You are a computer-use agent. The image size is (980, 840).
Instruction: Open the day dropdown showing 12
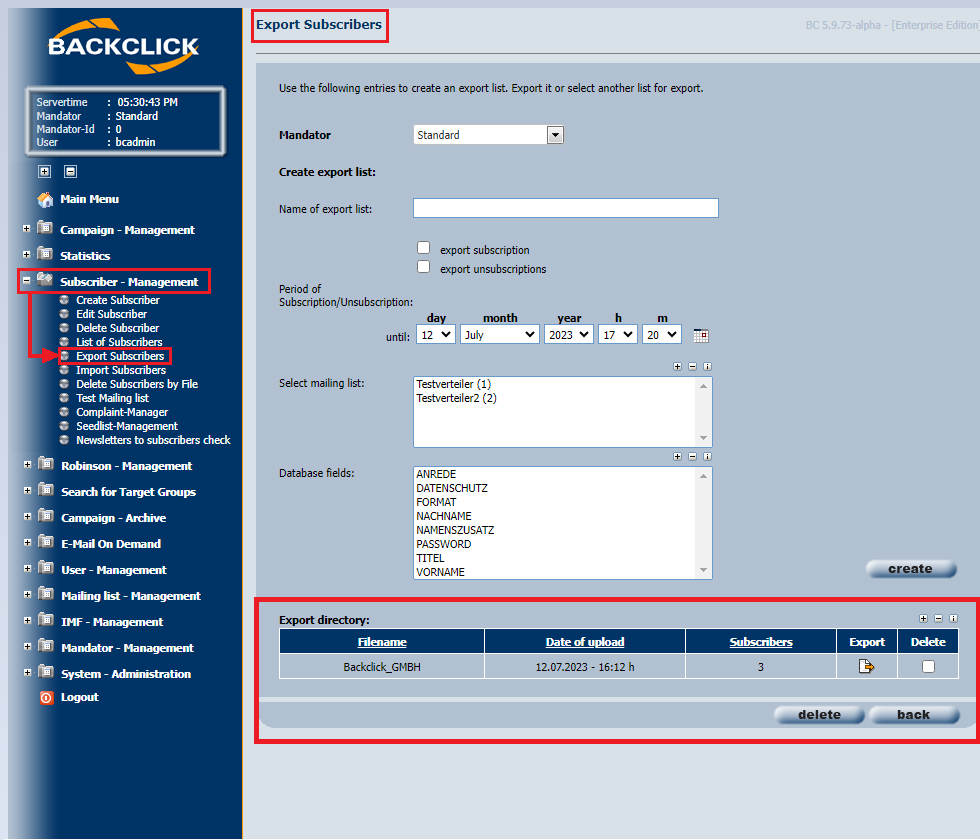[x=436, y=335]
